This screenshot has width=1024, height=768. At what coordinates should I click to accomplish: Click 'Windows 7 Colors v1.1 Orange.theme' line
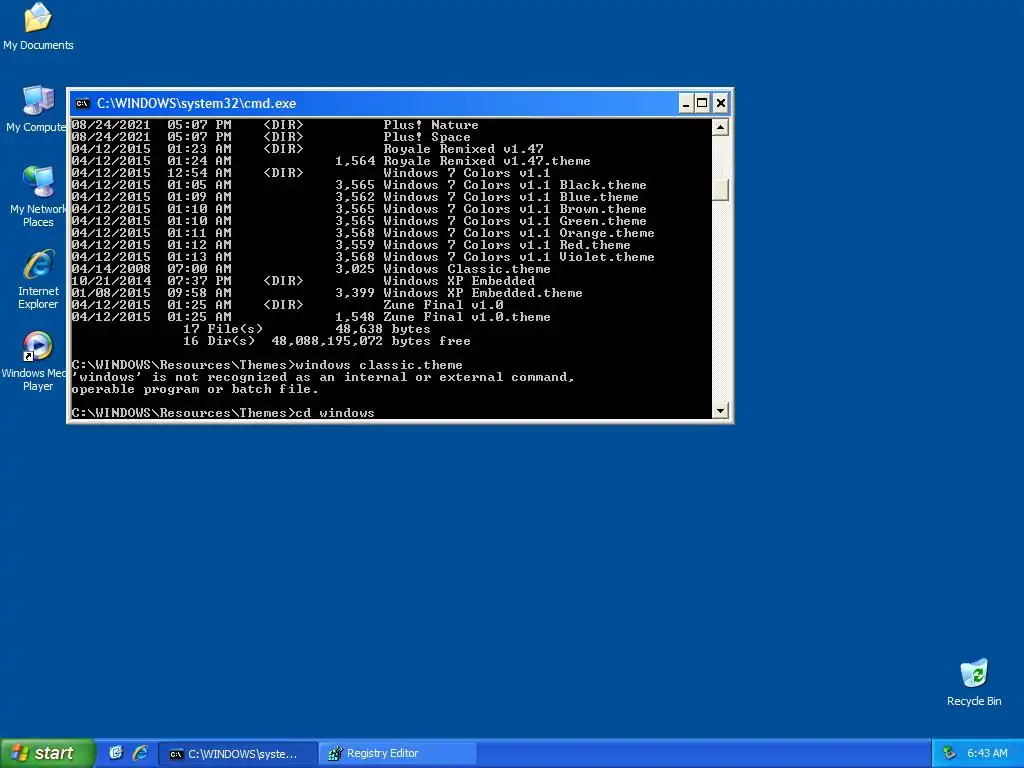pyautogui.click(x=363, y=233)
